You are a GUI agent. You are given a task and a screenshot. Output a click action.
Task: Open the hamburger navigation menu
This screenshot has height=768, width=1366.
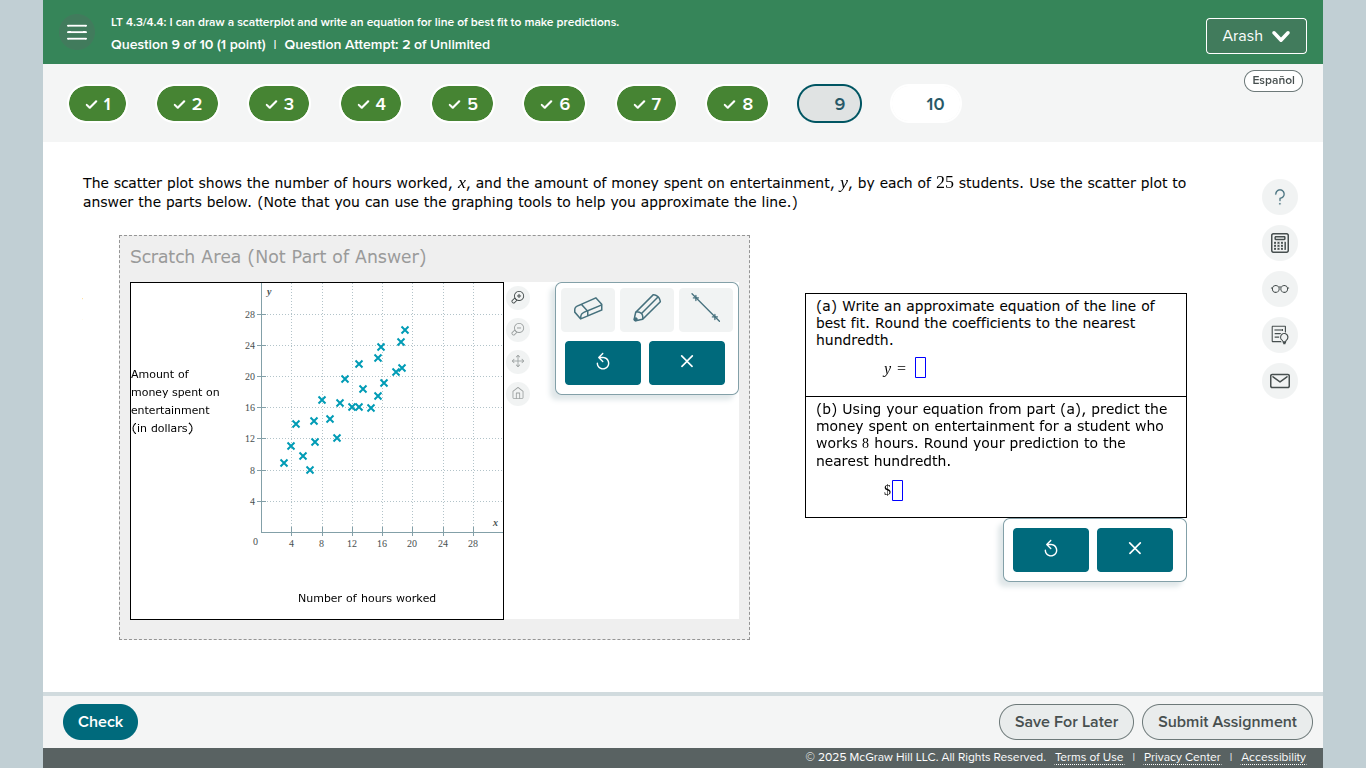(x=77, y=32)
